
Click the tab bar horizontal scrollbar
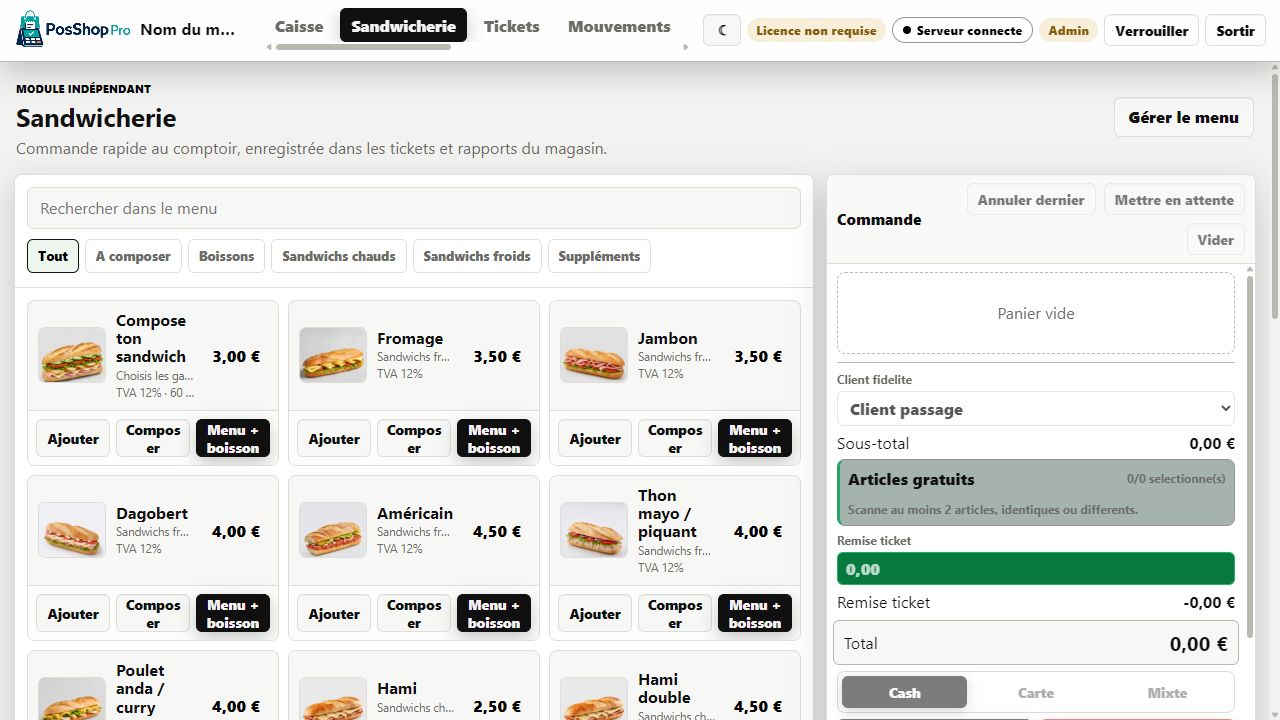point(363,47)
